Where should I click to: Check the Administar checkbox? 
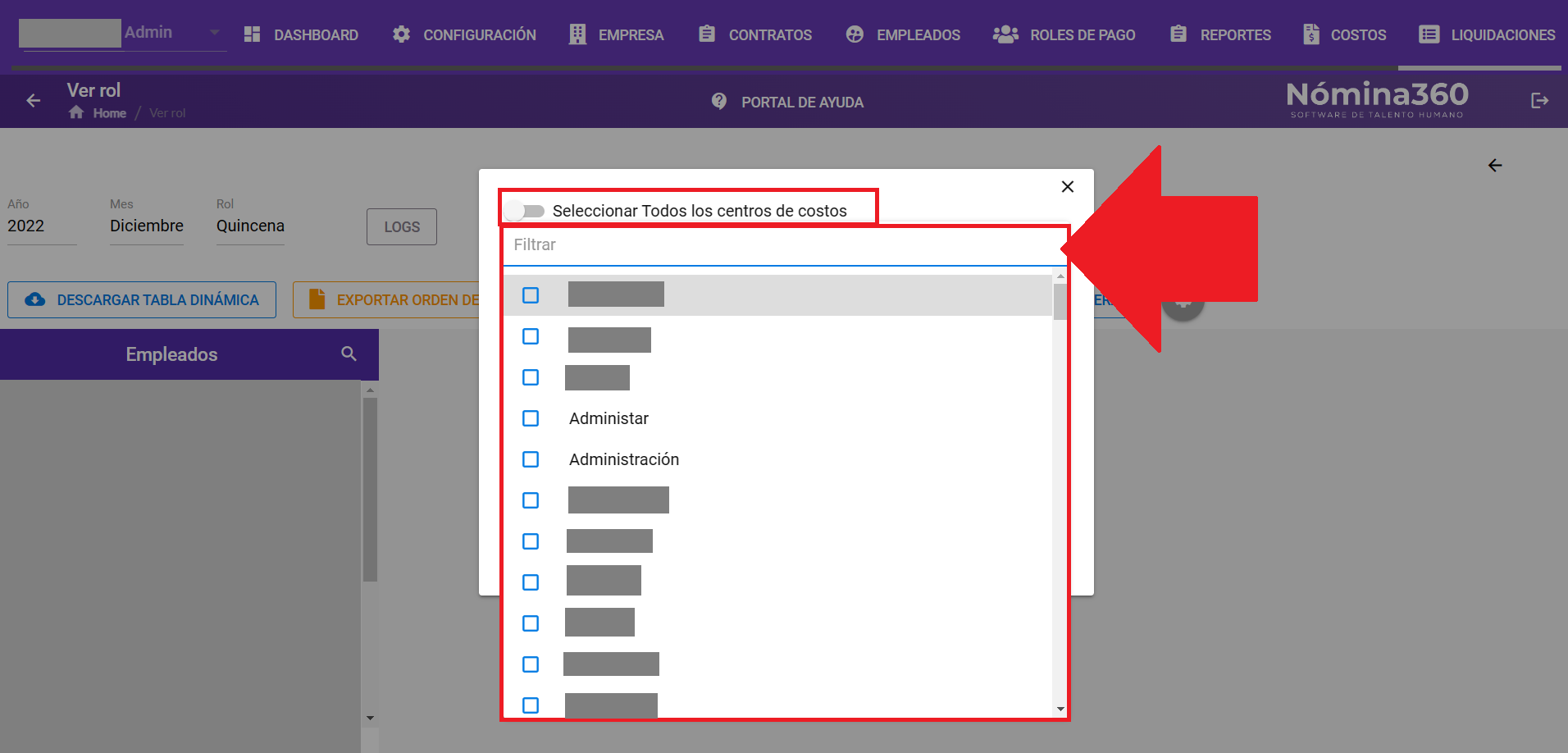531,418
